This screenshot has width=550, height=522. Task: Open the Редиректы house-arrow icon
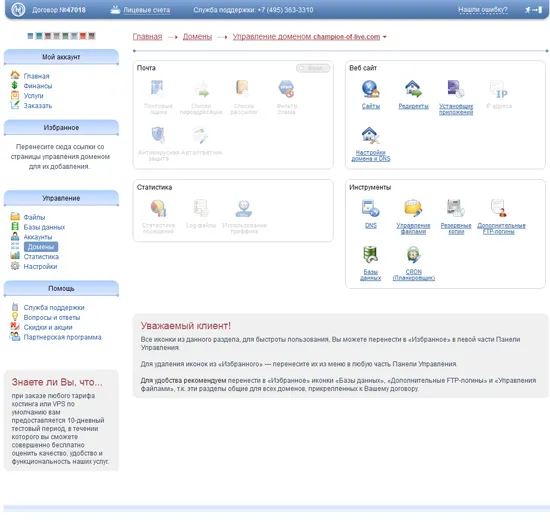[413, 89]
